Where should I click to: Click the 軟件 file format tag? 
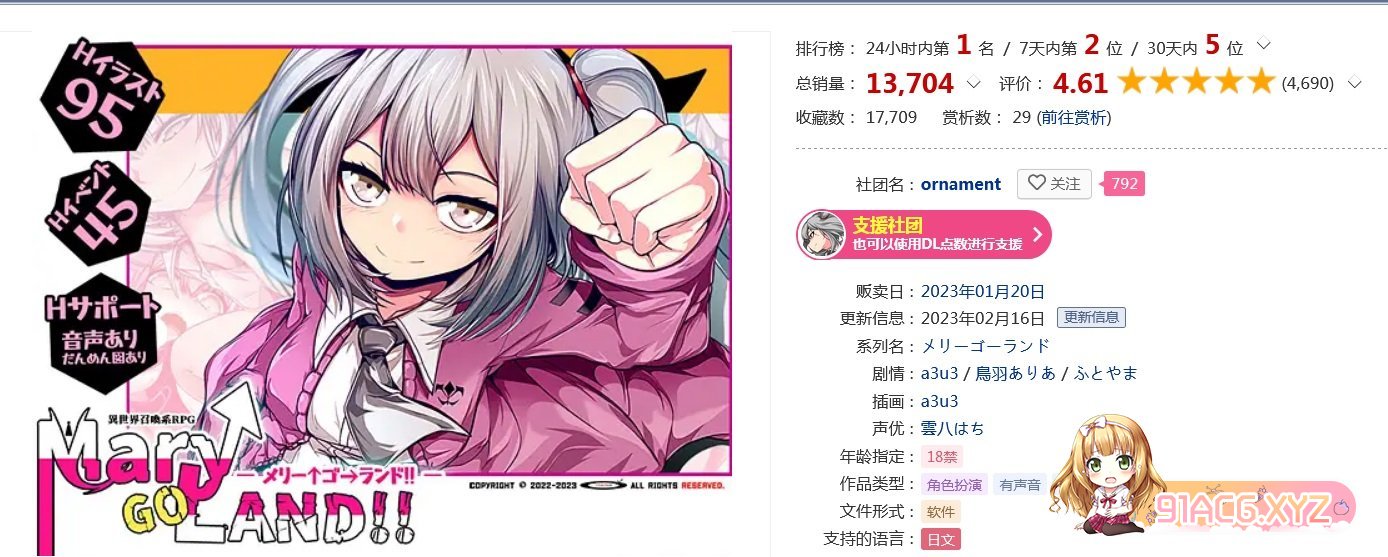[x=940, y=512]
